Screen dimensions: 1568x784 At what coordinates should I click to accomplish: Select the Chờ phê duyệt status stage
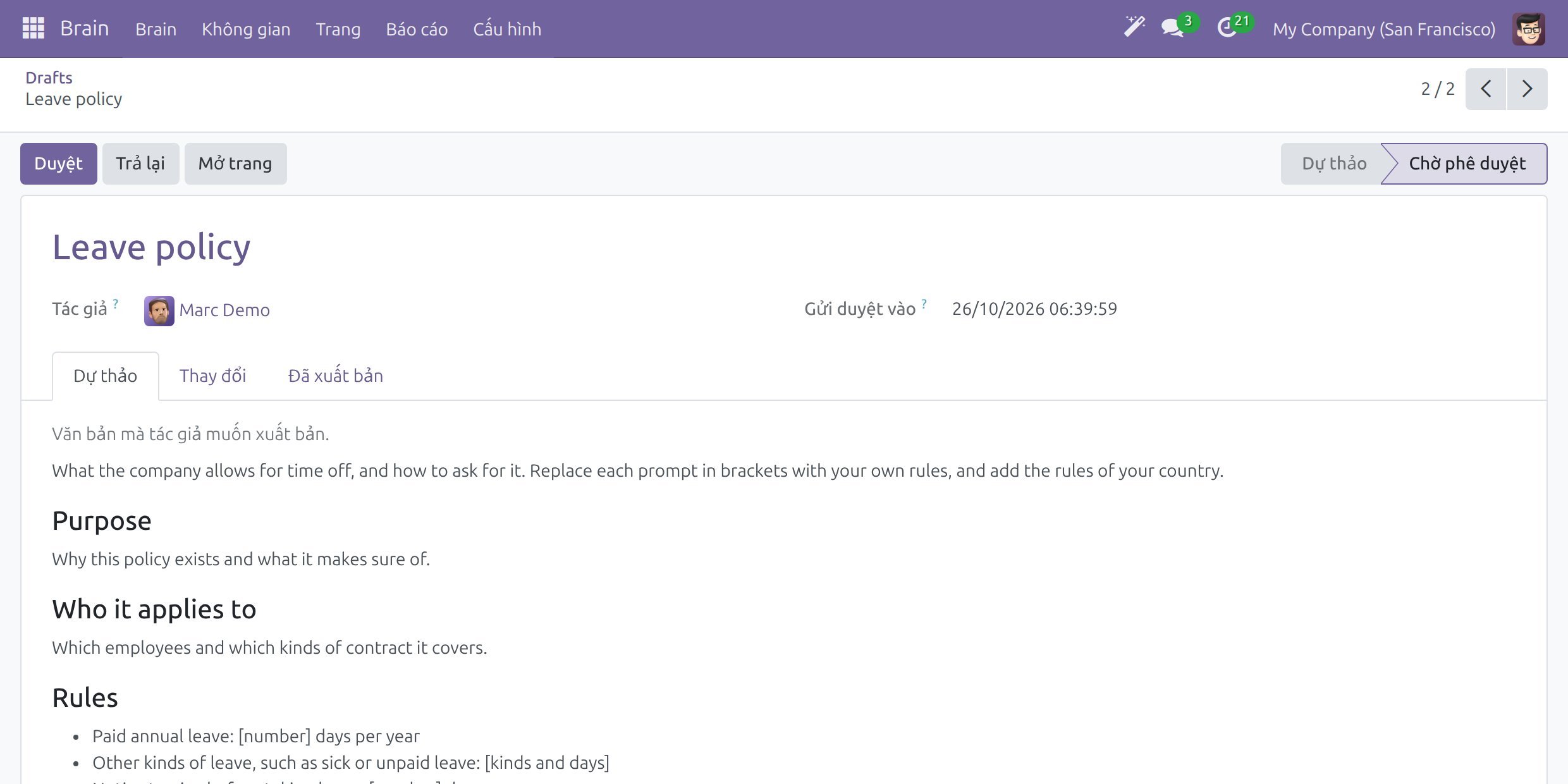pos(1467,164)
